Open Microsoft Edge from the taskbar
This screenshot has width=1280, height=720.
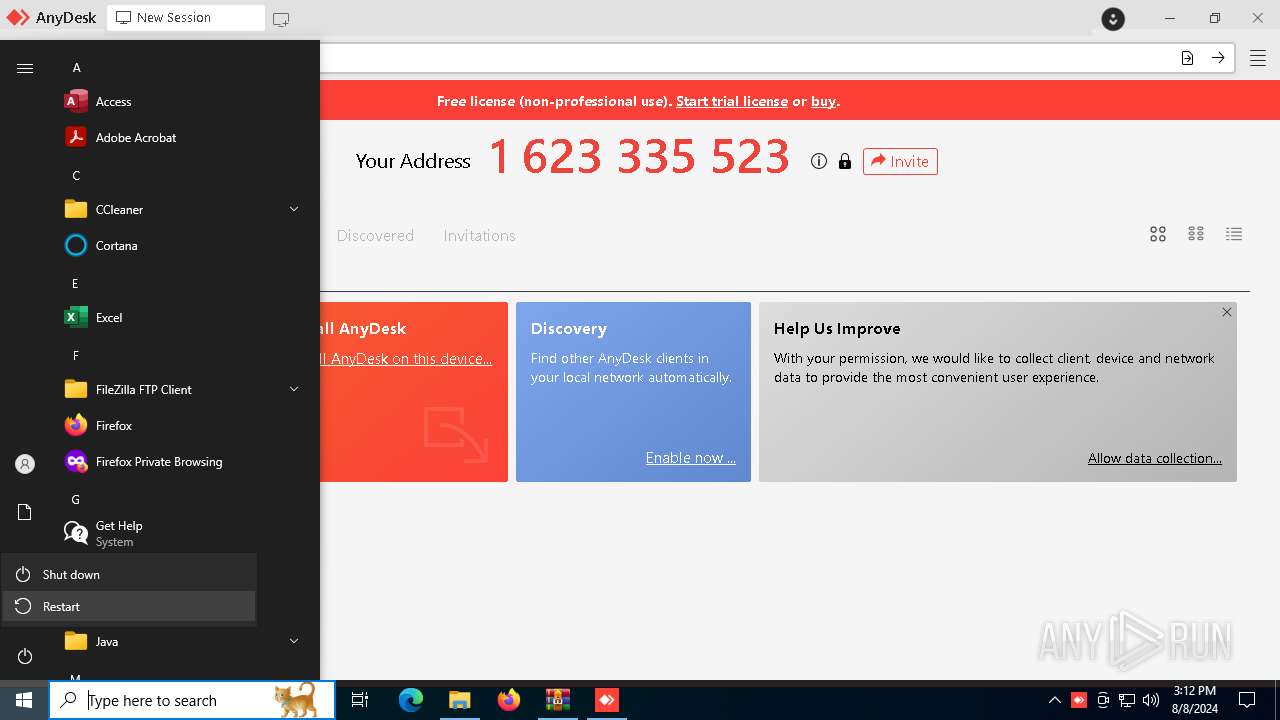[x=411, y=700]
